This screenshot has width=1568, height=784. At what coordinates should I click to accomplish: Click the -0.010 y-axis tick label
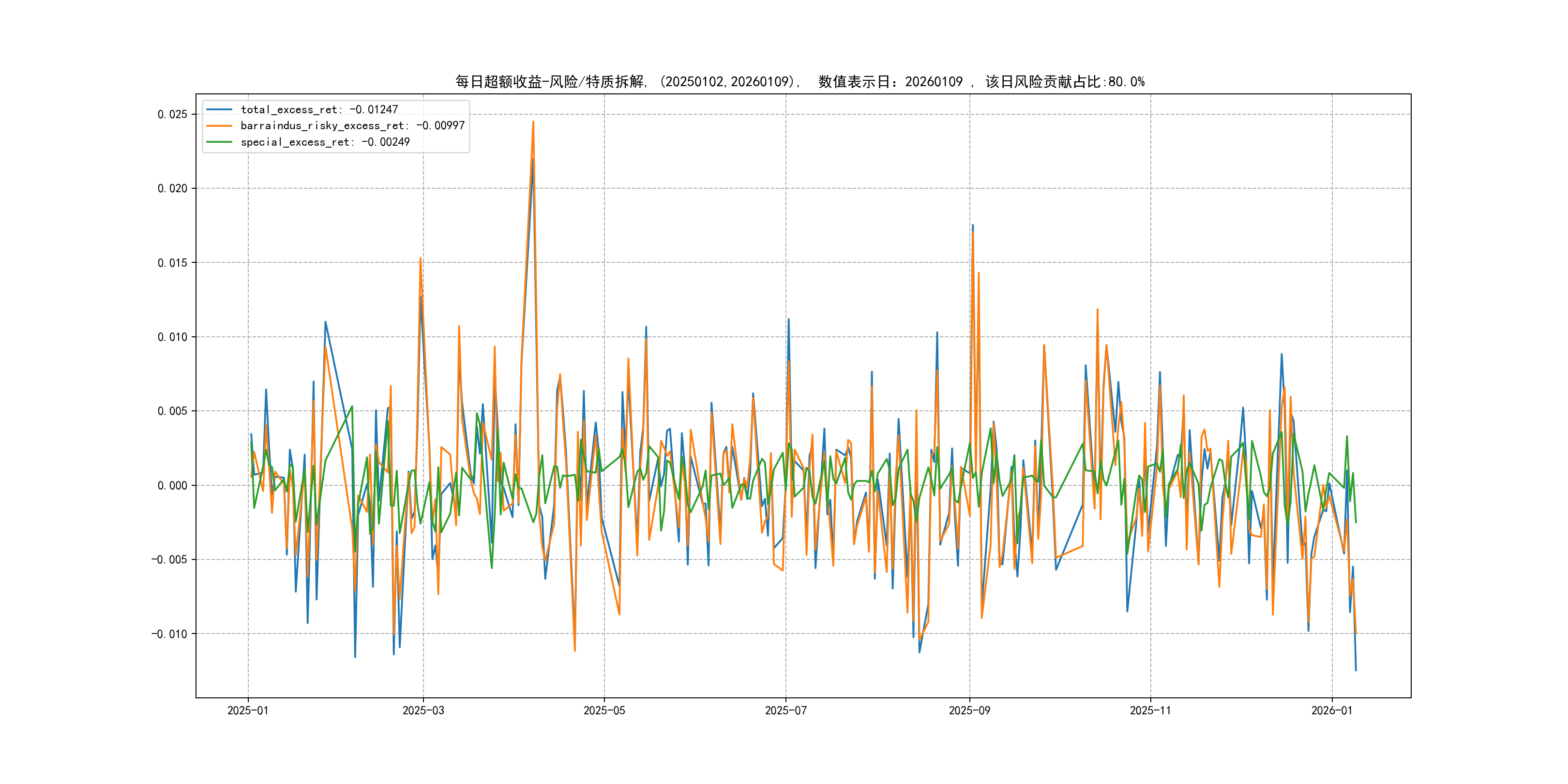169,634
